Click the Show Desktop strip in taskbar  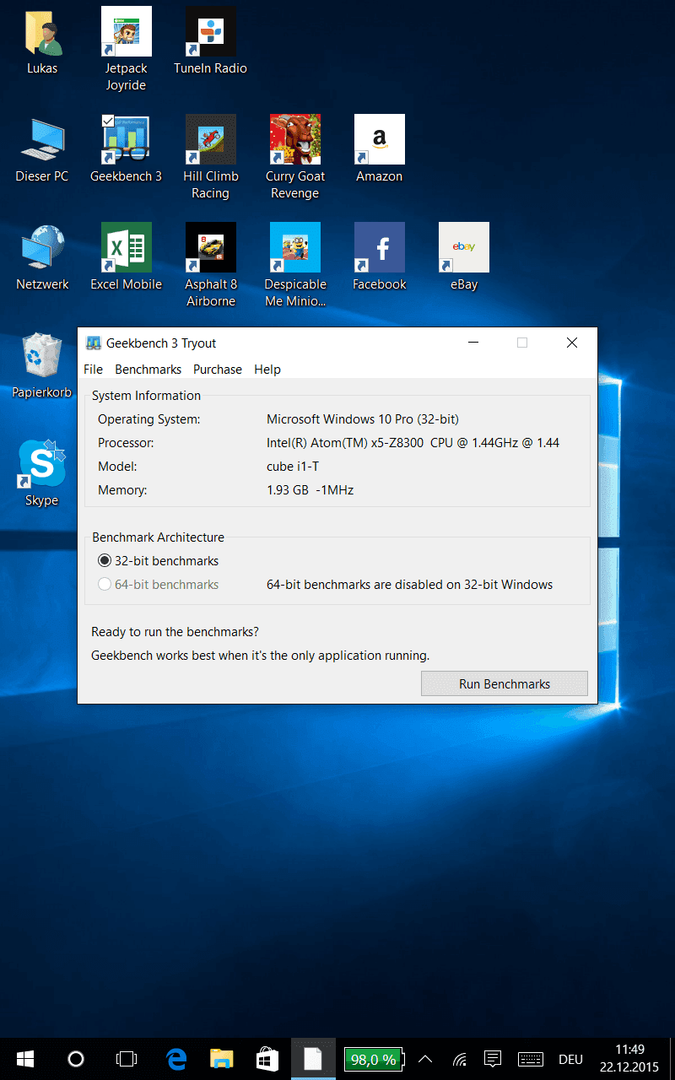[x=672, y=1059]
